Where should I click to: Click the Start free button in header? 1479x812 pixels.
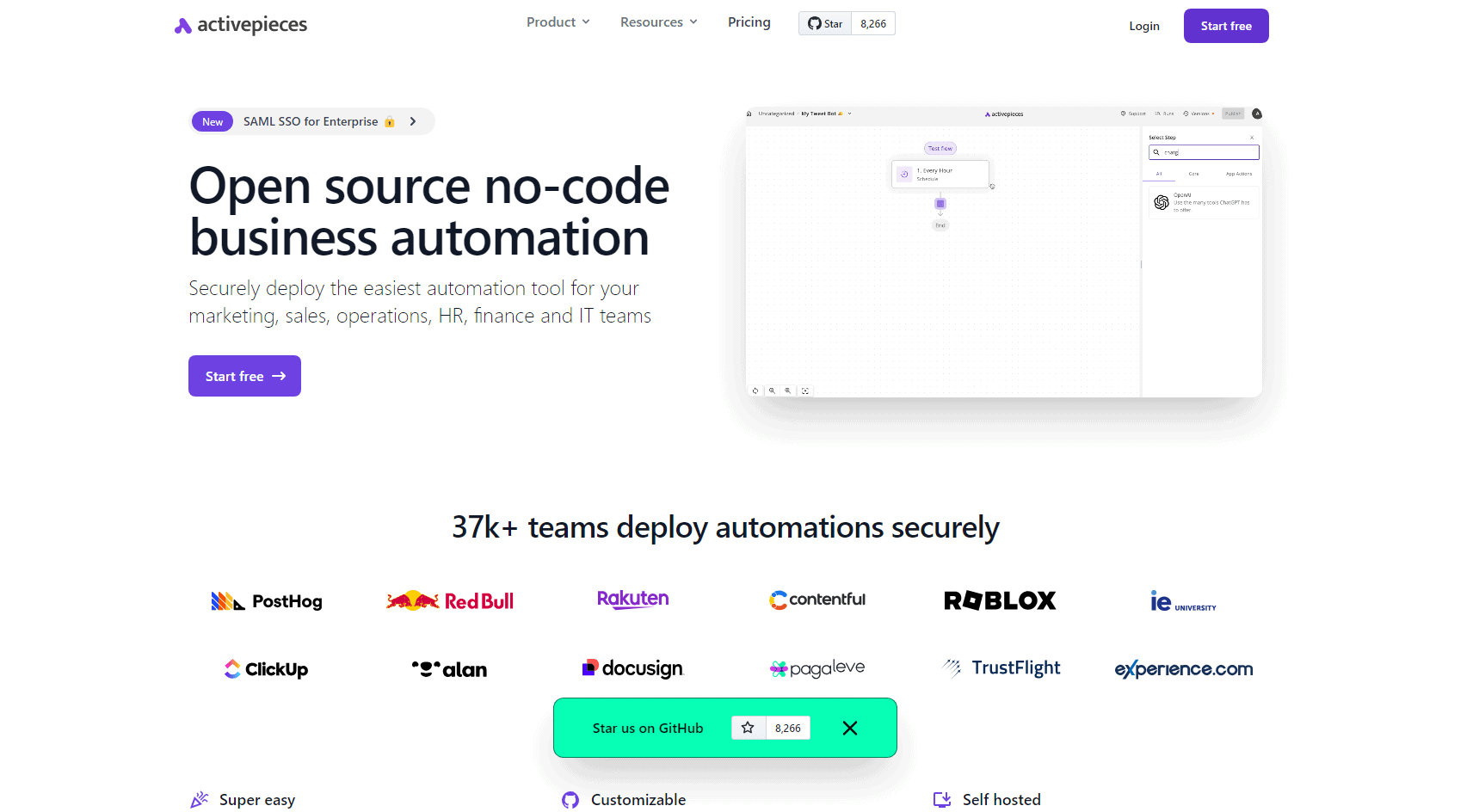tap(1225, 26)
